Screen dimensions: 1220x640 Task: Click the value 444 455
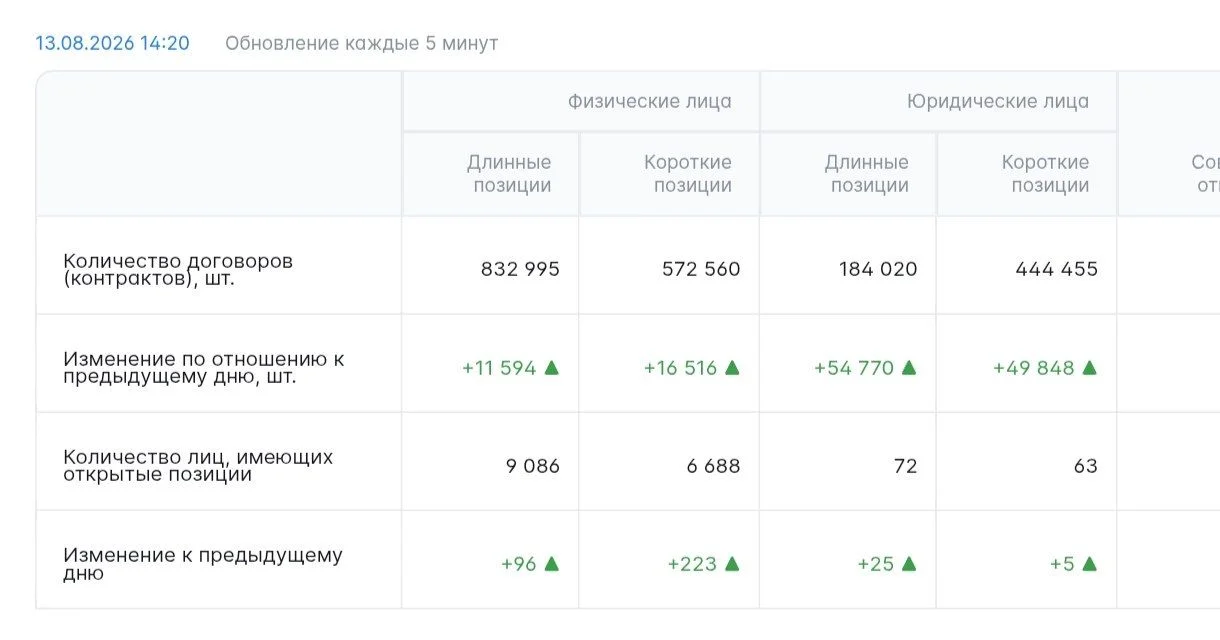pos(1057,269)
